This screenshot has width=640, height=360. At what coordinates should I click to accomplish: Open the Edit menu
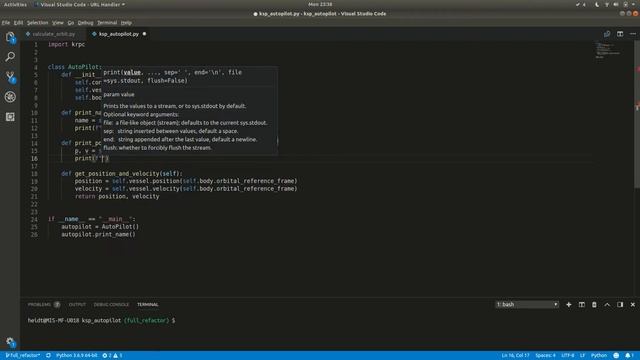tap(18, 23)
